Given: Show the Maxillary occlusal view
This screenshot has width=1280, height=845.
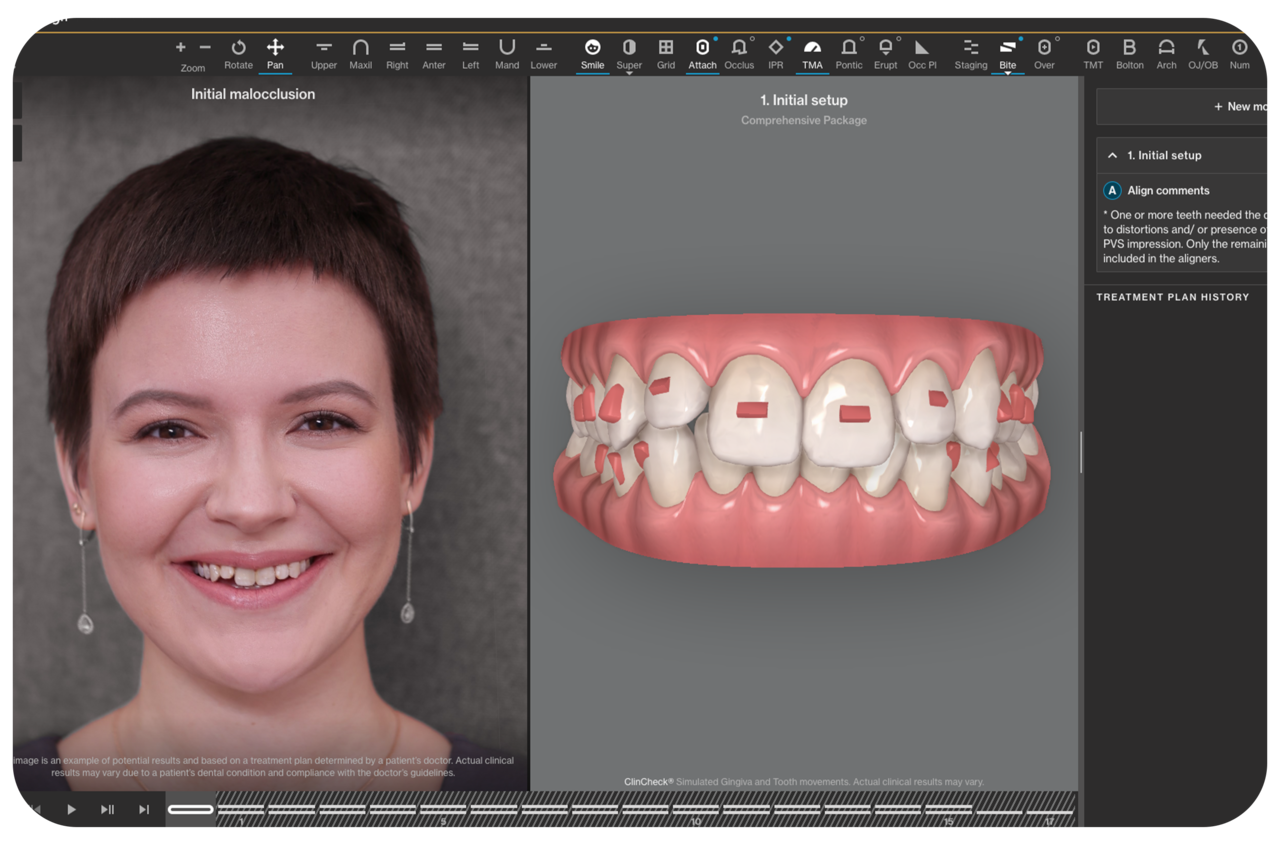Looking at the screenshot, I should click(360, 48).
